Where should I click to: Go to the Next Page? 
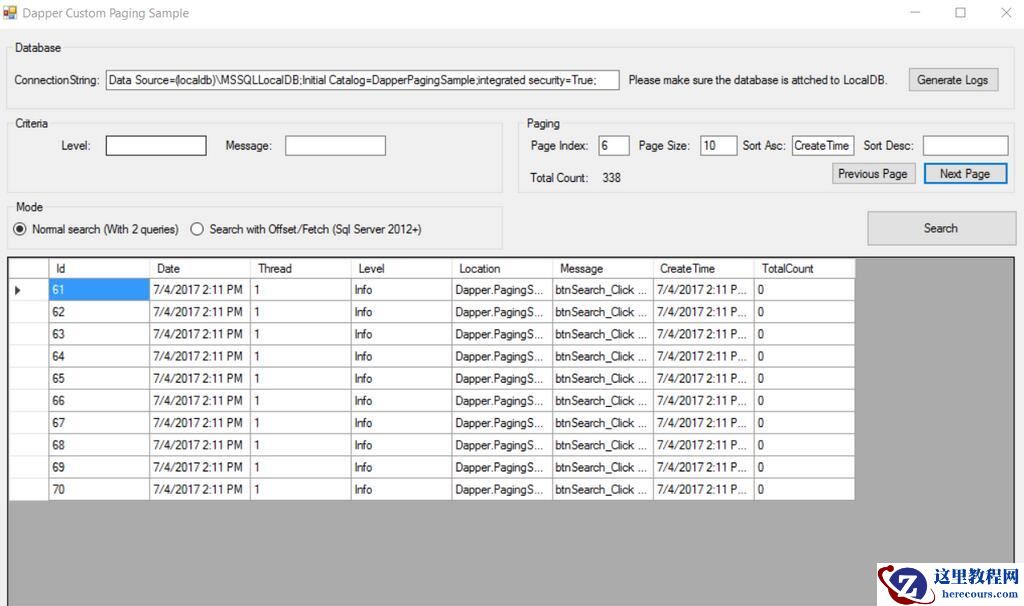964,173
